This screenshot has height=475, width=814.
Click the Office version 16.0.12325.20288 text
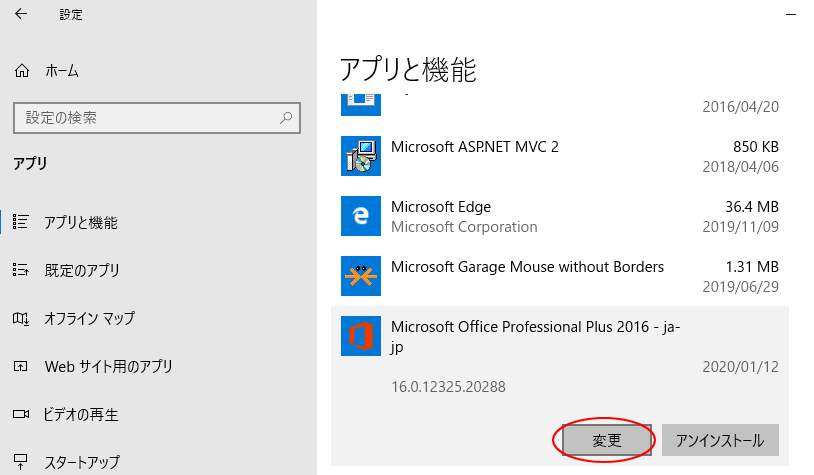[x=449, y=387]
